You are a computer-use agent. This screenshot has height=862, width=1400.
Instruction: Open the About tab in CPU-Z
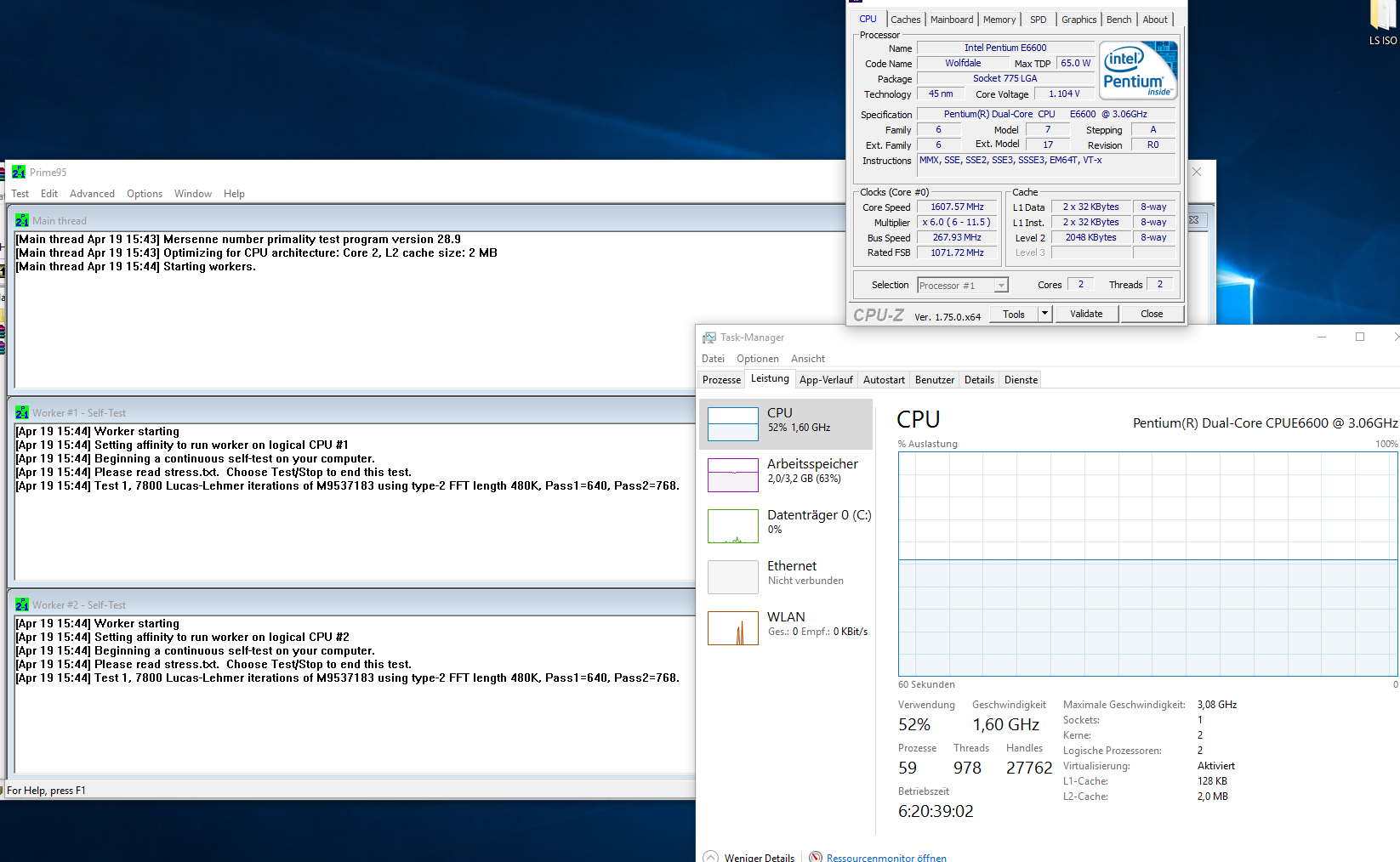point(1155,20)
